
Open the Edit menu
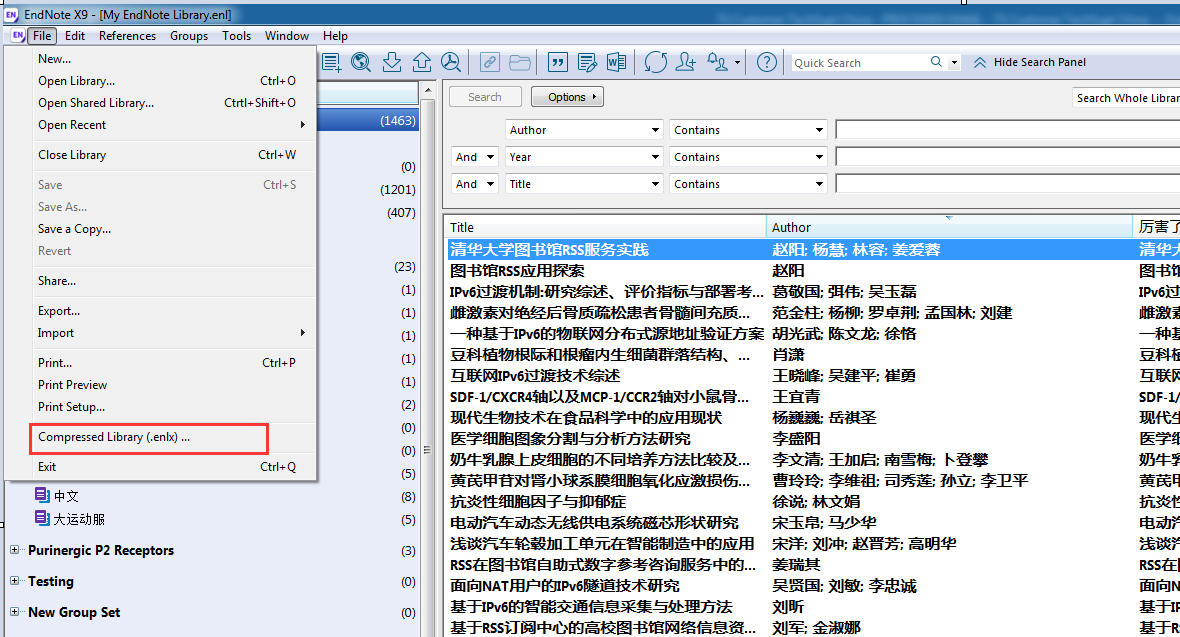(x=75, y=35)
